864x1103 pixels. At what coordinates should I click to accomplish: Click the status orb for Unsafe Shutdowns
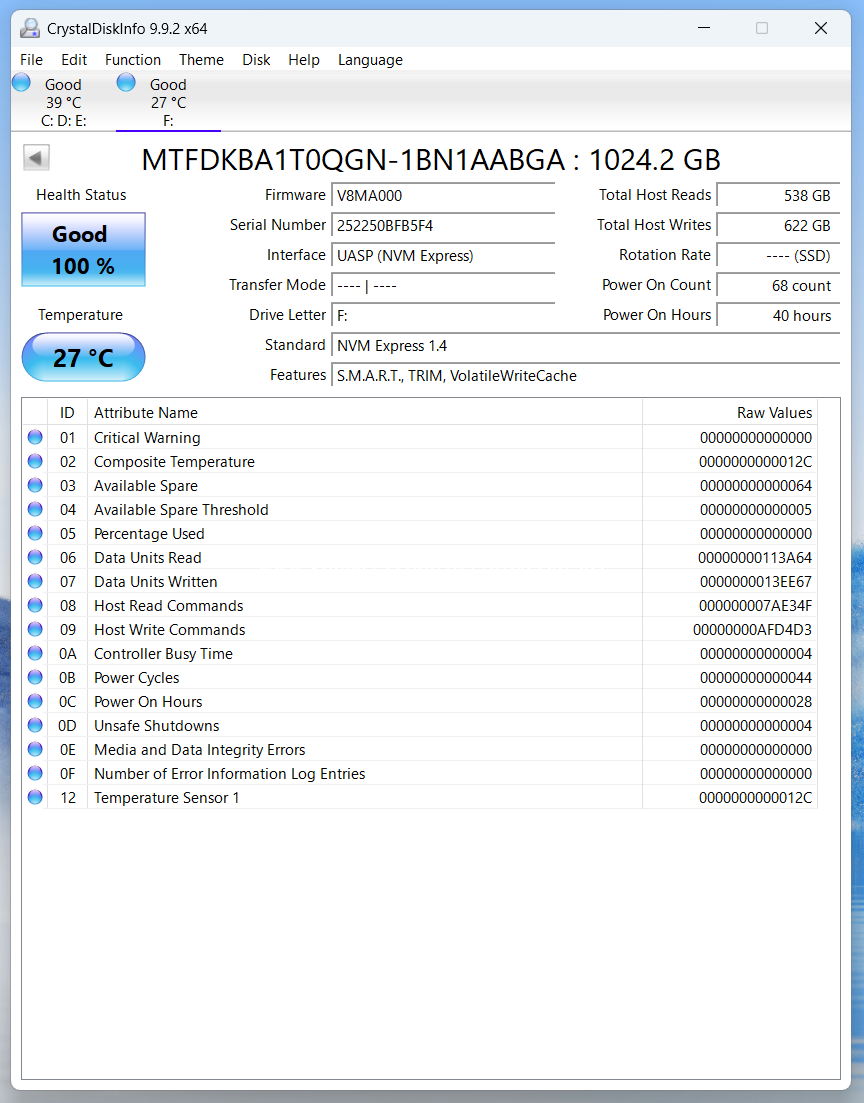pos(35,725)
